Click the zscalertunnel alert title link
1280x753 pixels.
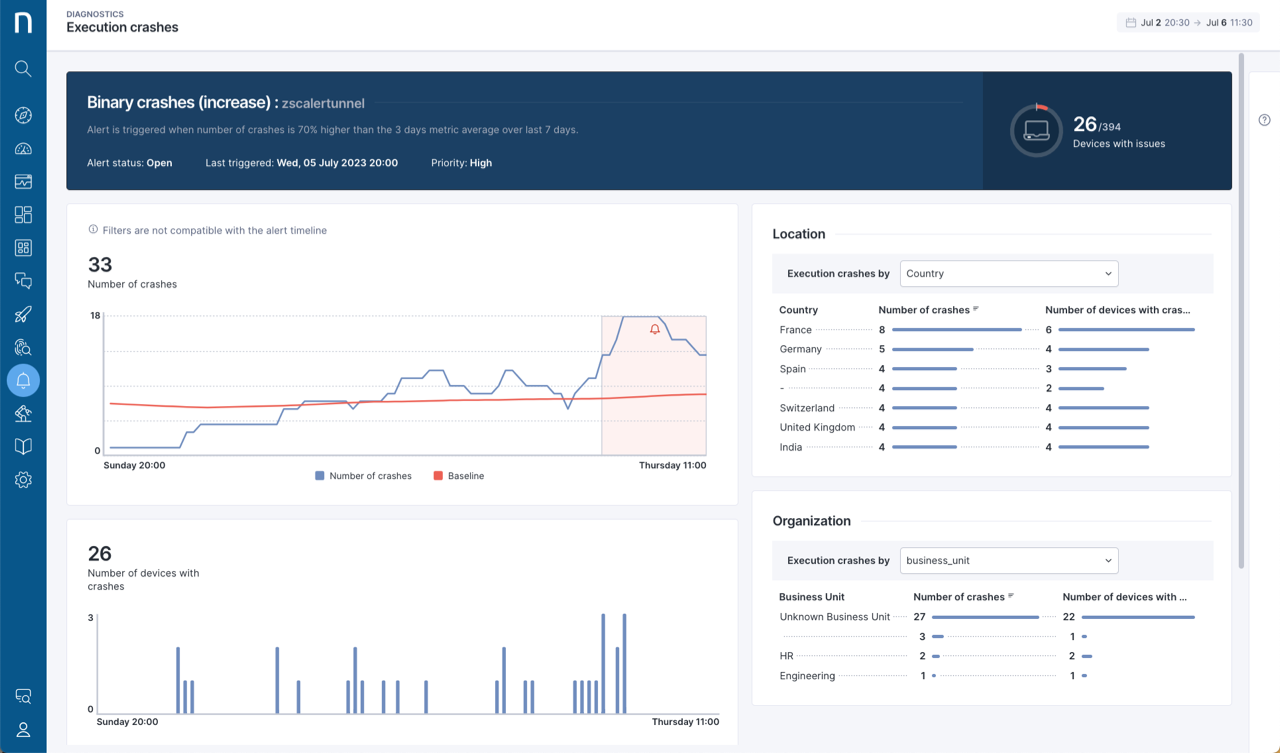(x=323, y=103)
